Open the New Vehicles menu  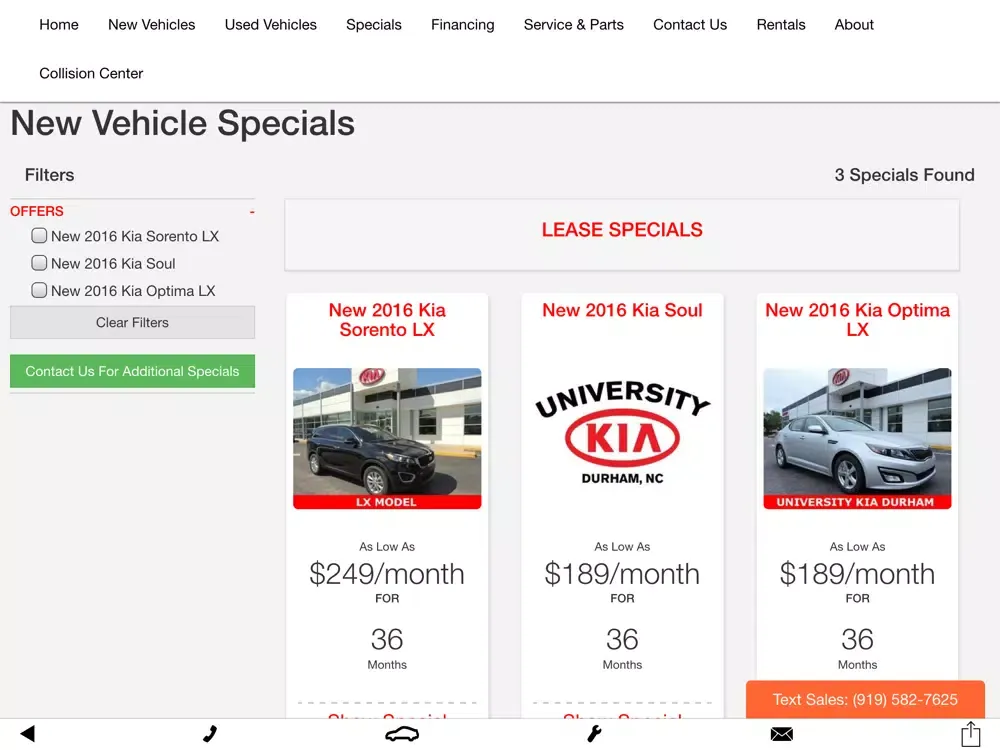tap(152, 24)
